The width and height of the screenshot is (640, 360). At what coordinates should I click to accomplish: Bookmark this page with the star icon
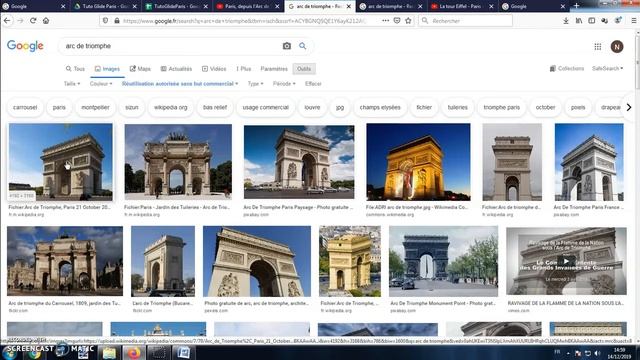408,20
